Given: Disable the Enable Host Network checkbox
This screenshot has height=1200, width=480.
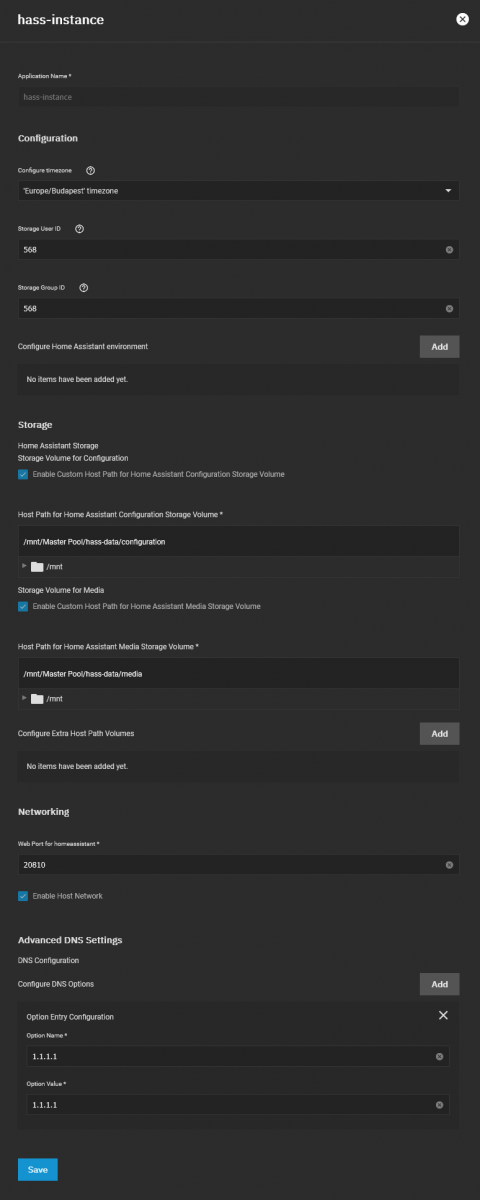Looking at the screenshot, I should [23, 896].
